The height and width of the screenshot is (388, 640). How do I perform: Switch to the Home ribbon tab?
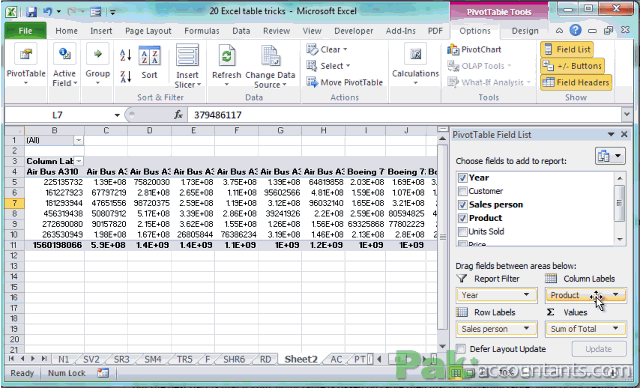(66, 31)
